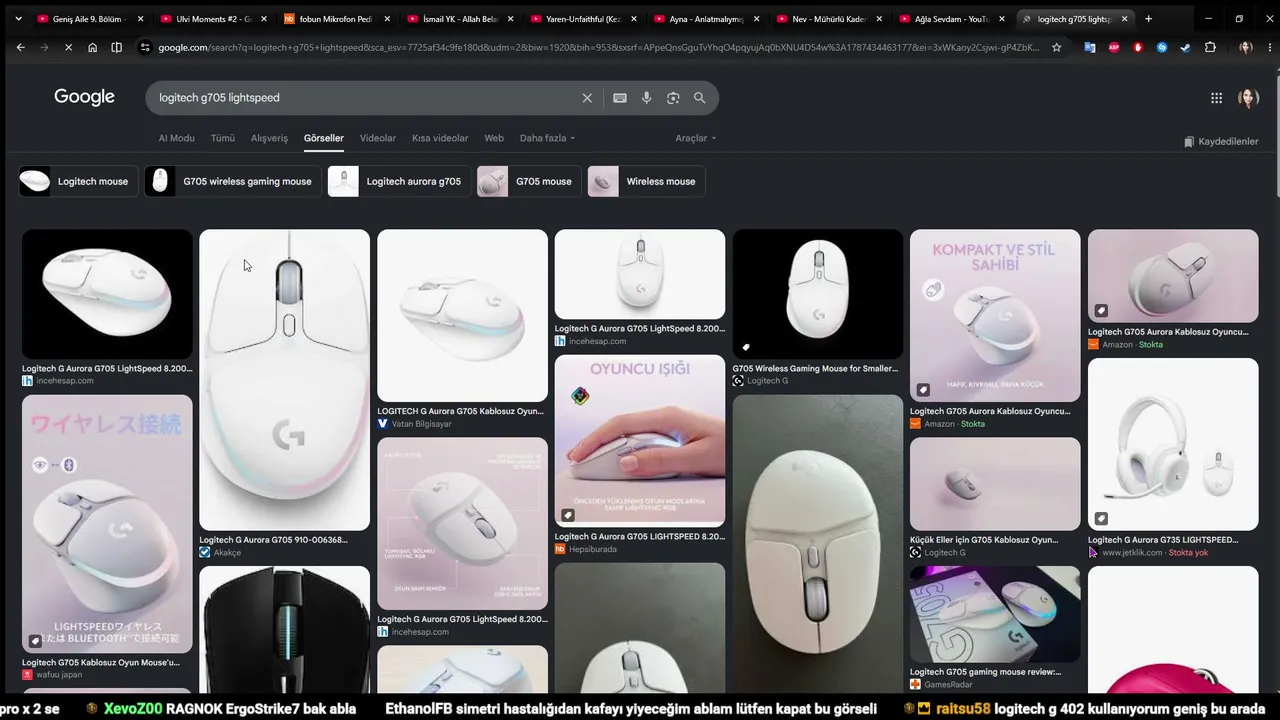Open the KOMPAKT VE STİL SAHİBİ Amazon image
Image resolution: width=1280 pixels, height=720 pixels.
[995, 316]
